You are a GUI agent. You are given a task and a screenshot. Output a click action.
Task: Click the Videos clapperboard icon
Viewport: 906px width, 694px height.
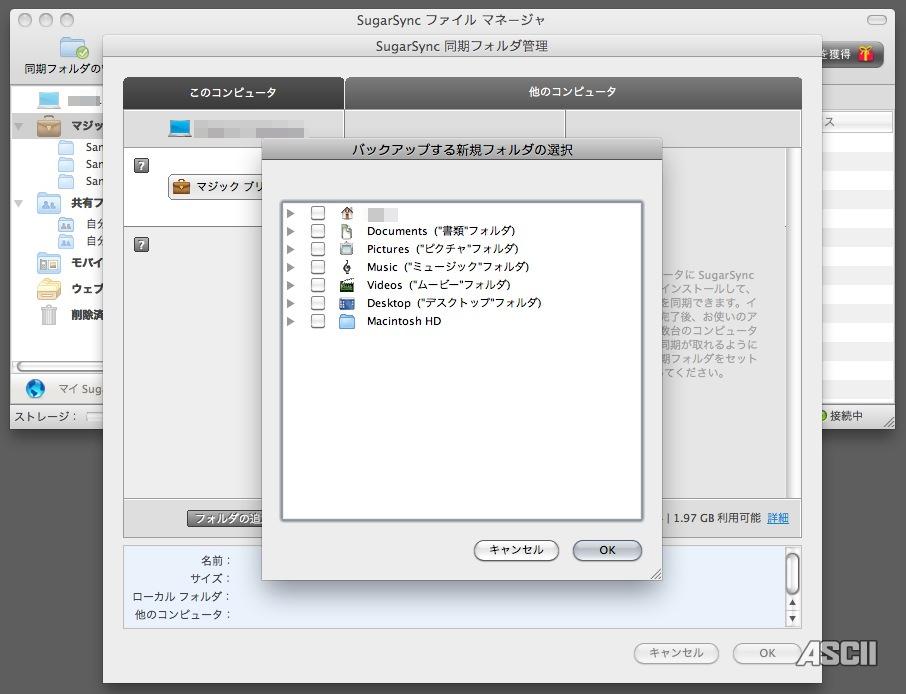coord(347,285)
